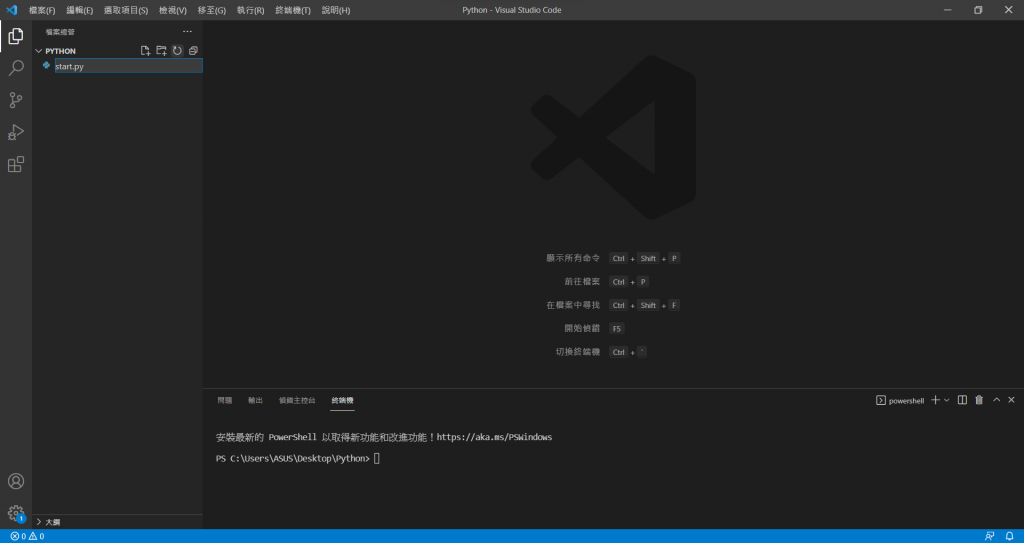Open the Source Control view
The height and width of the screenshot is (543, 1024).
tap(16, 100)
